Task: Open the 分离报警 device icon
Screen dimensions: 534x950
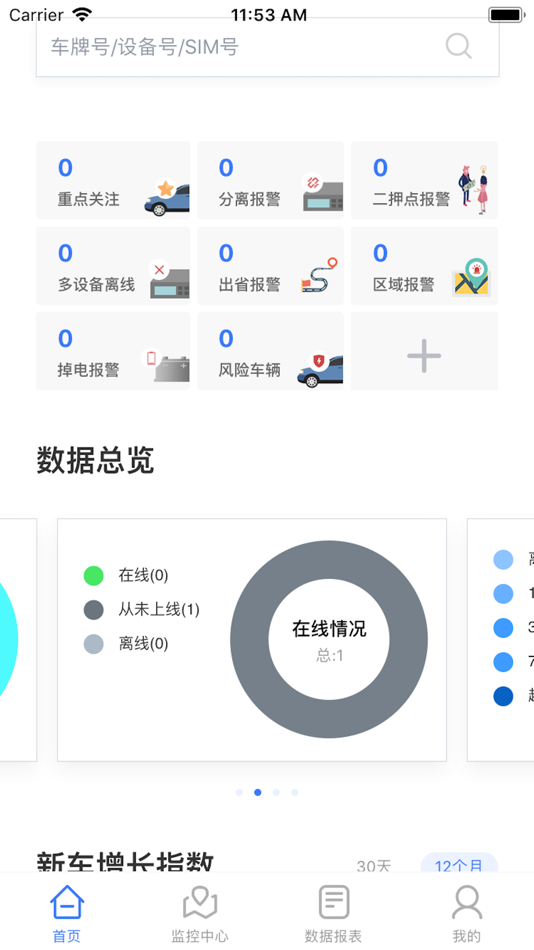Action: [x=322, y=193]
